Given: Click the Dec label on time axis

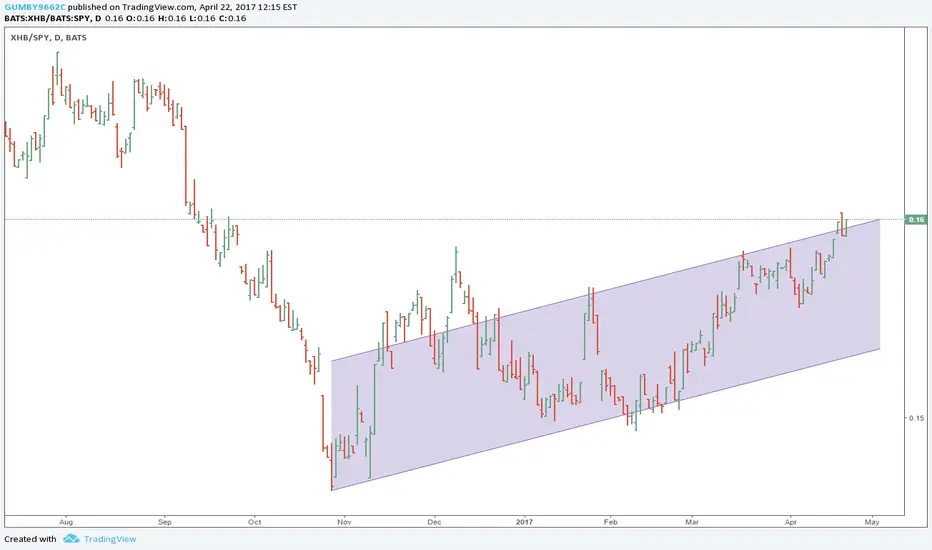Looking at the screenshot, I should pyautogui.click(x=434, y=522).
